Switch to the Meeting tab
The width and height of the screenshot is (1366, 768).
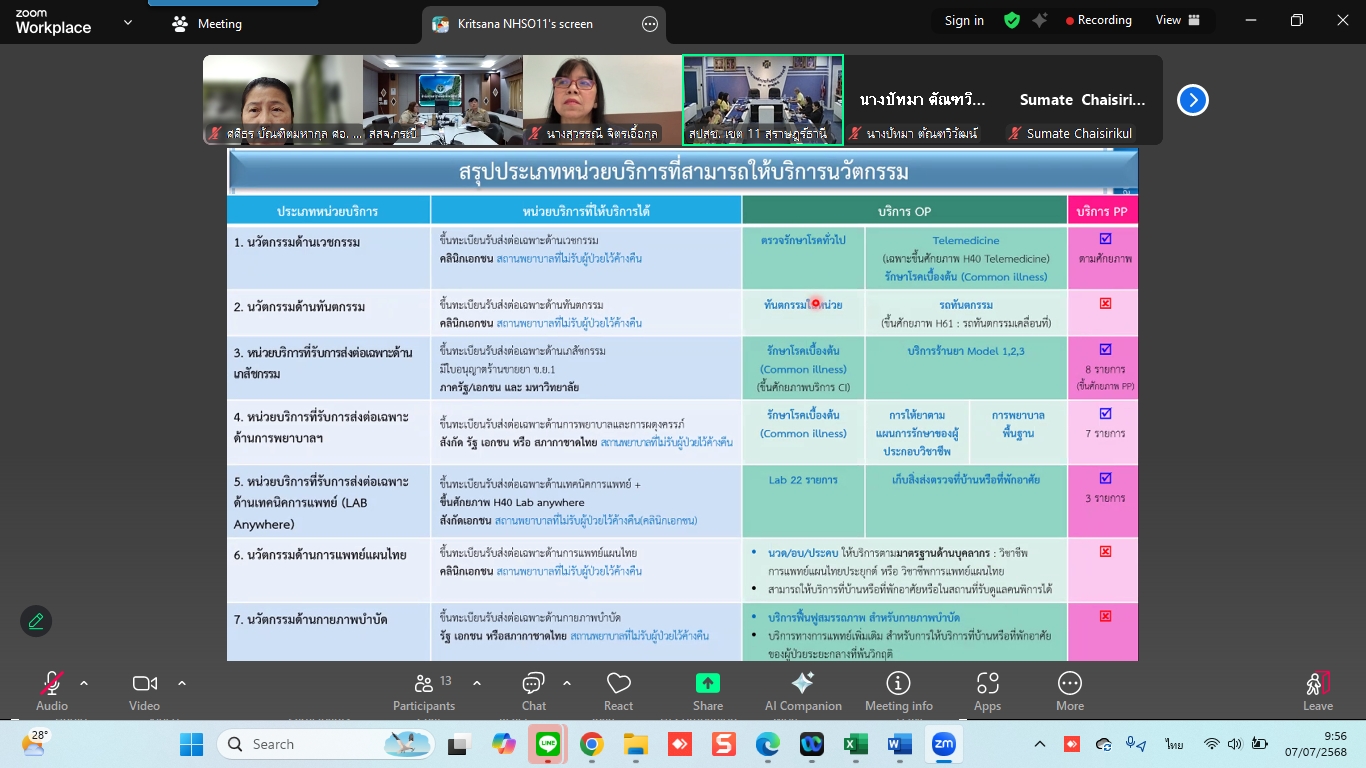pos(207,24)
